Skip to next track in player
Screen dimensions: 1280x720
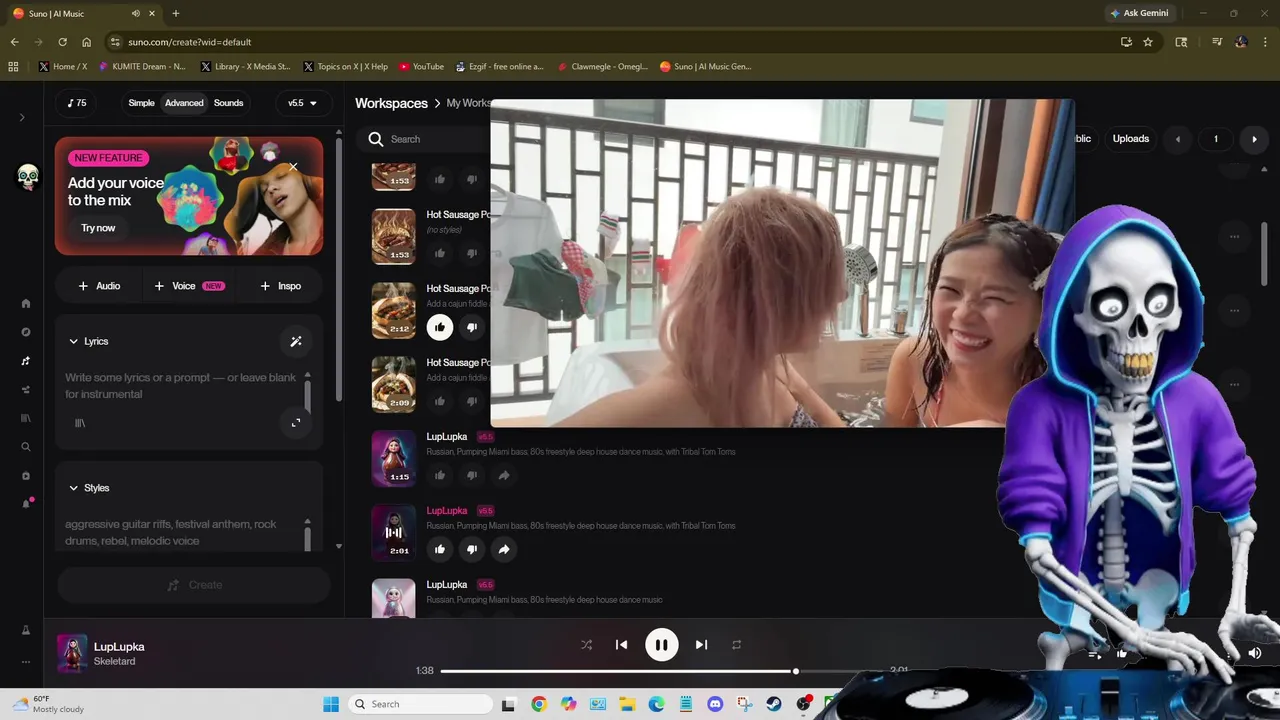coord(701,645)
